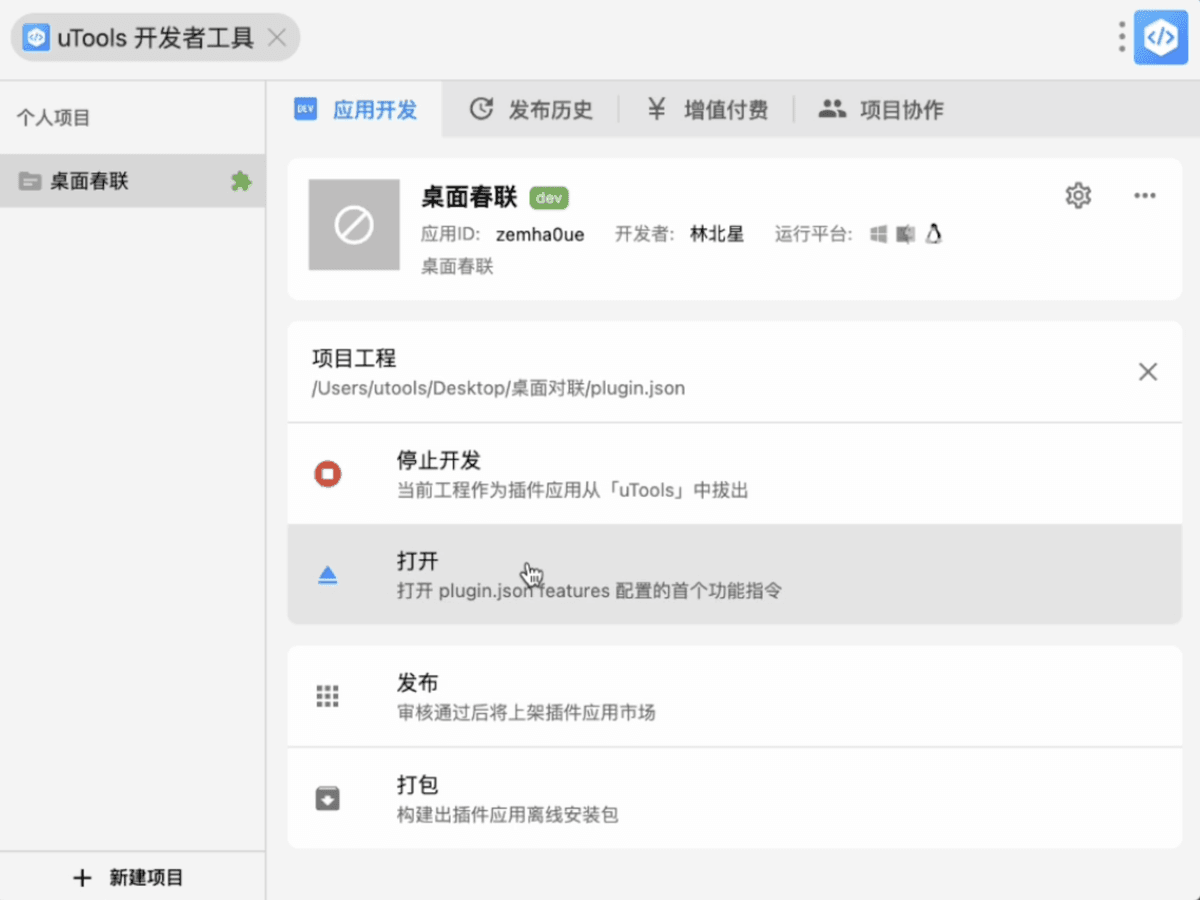The image size is (1200, 900).
Task: Close the uTools 开发者工具 tag
Action: tap(277, 38)
